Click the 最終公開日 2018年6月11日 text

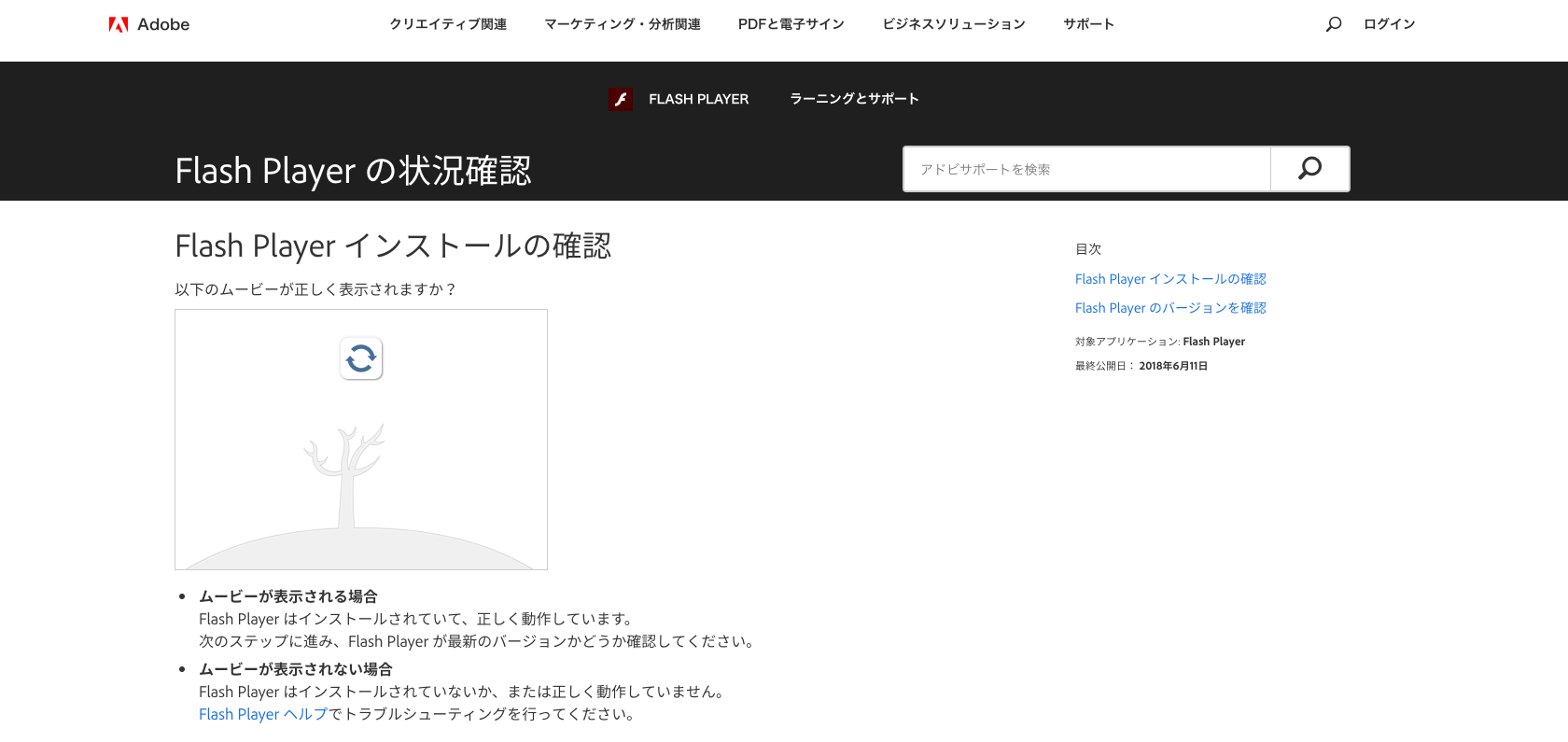click(x=1141, y=366)
